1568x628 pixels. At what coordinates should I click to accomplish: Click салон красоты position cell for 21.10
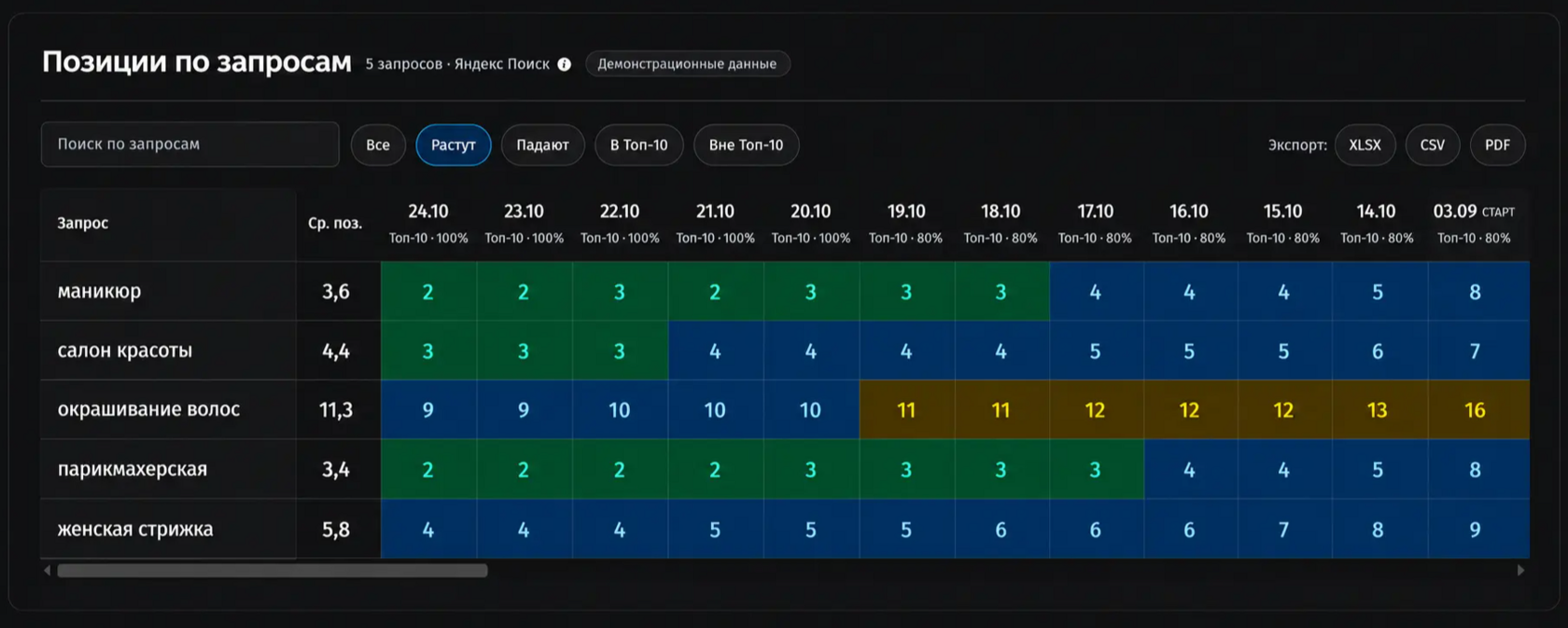(715, 351)
